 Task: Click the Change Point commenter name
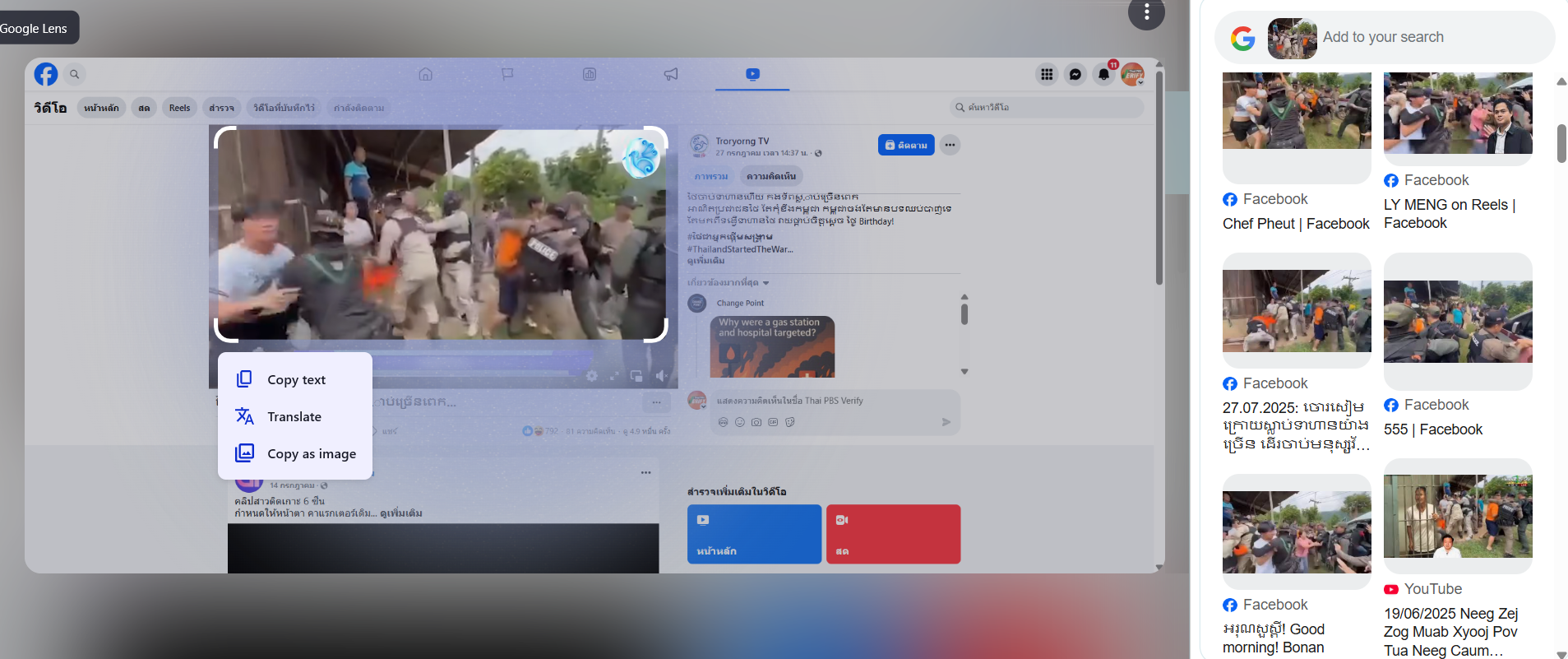point(740,303)
